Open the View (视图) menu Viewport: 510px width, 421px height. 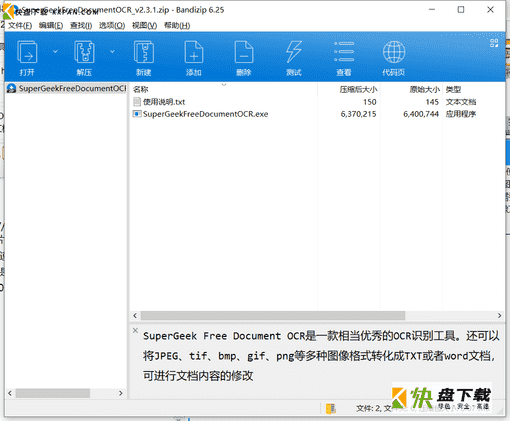click(x=144, y=25)
